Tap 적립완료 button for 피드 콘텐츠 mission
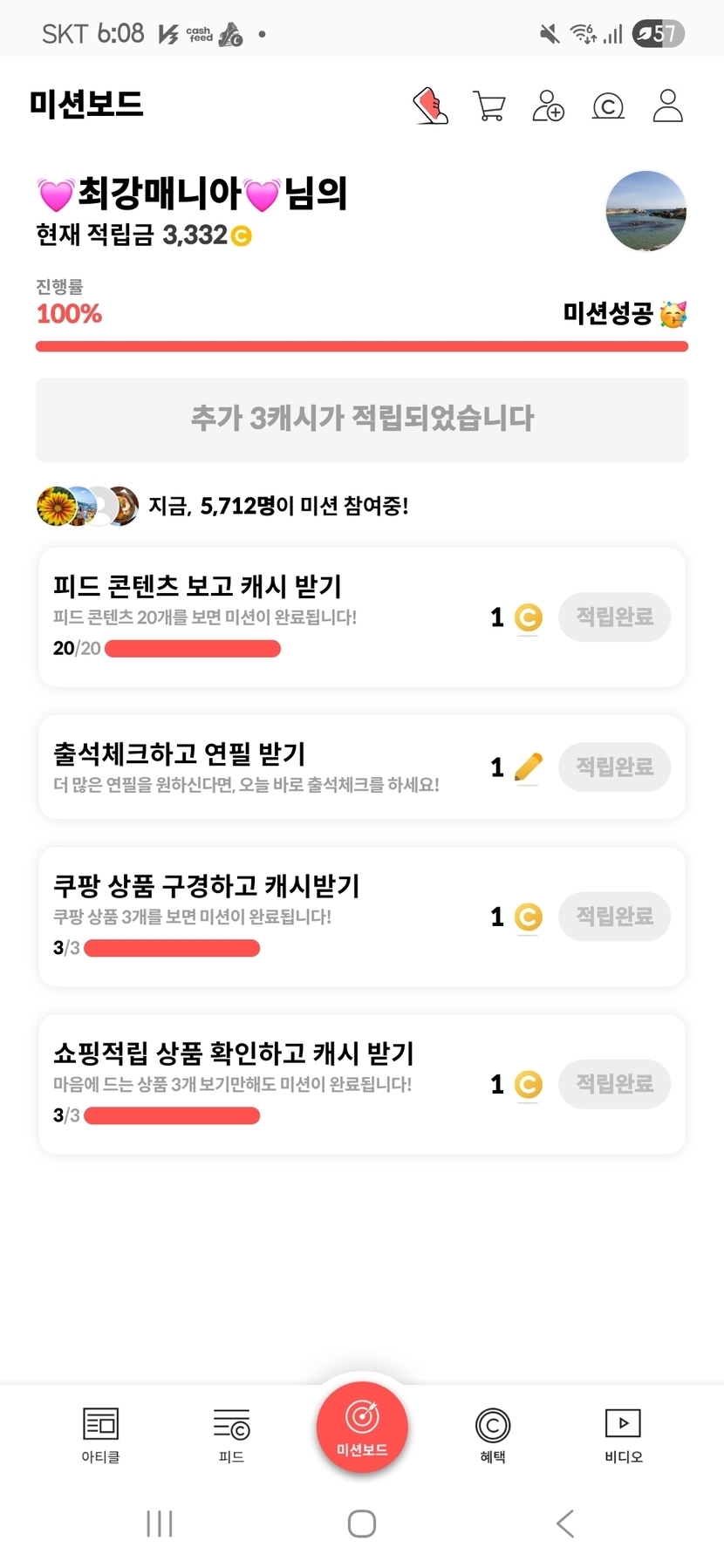 [614, 617]
